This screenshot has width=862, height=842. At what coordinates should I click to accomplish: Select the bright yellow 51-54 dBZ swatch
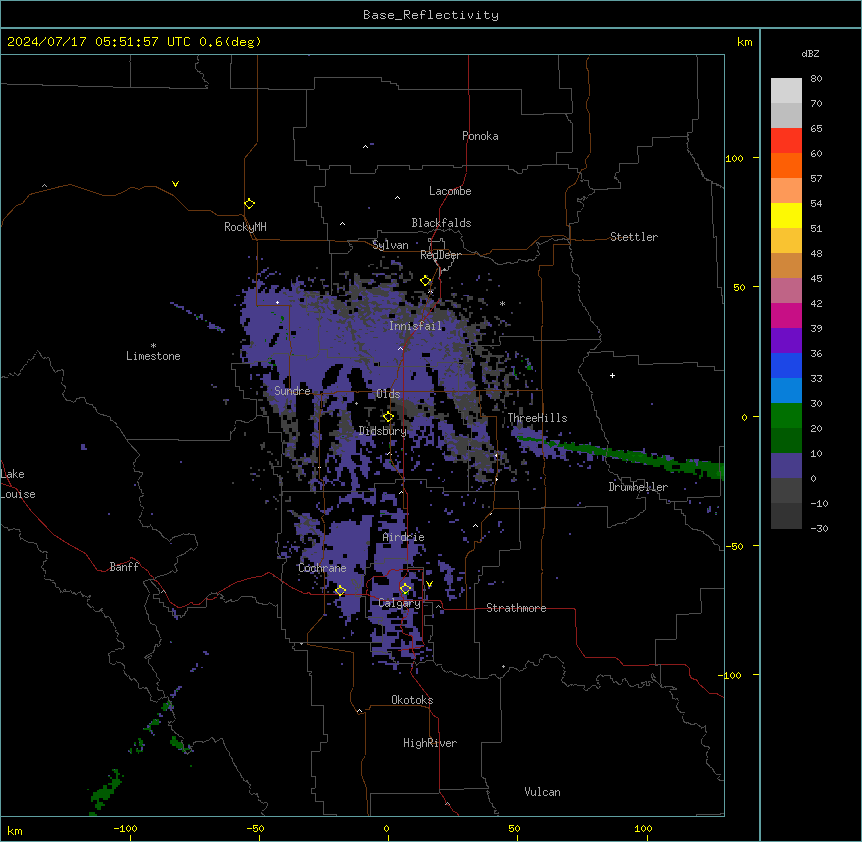click(786, 215)
